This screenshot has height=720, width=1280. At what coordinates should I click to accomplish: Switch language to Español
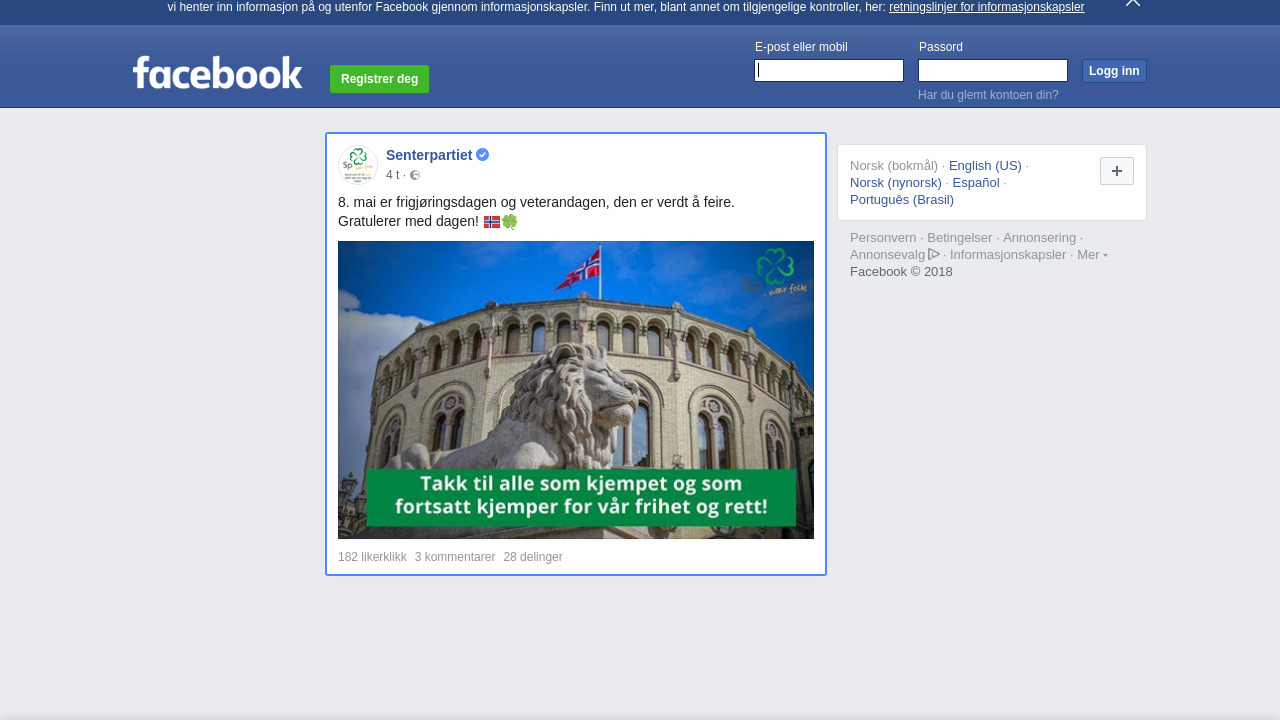point(976,183)
